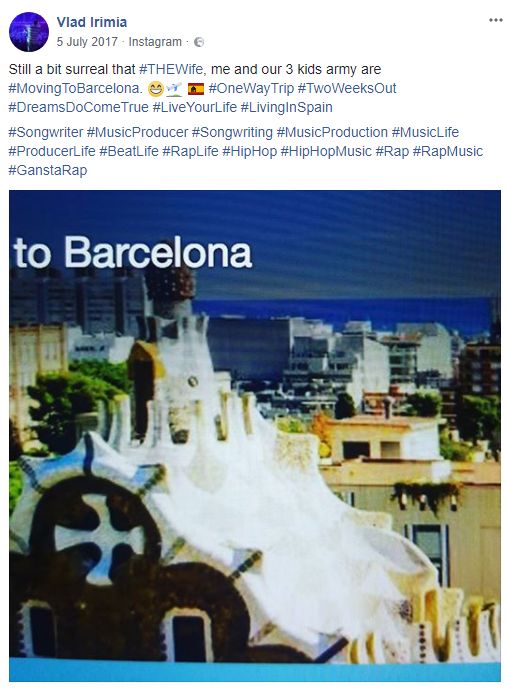This screenshot has height=691, width=506.
Task: Open Vlad Irimia's profile picture
Action: click(x=29, y=32)
